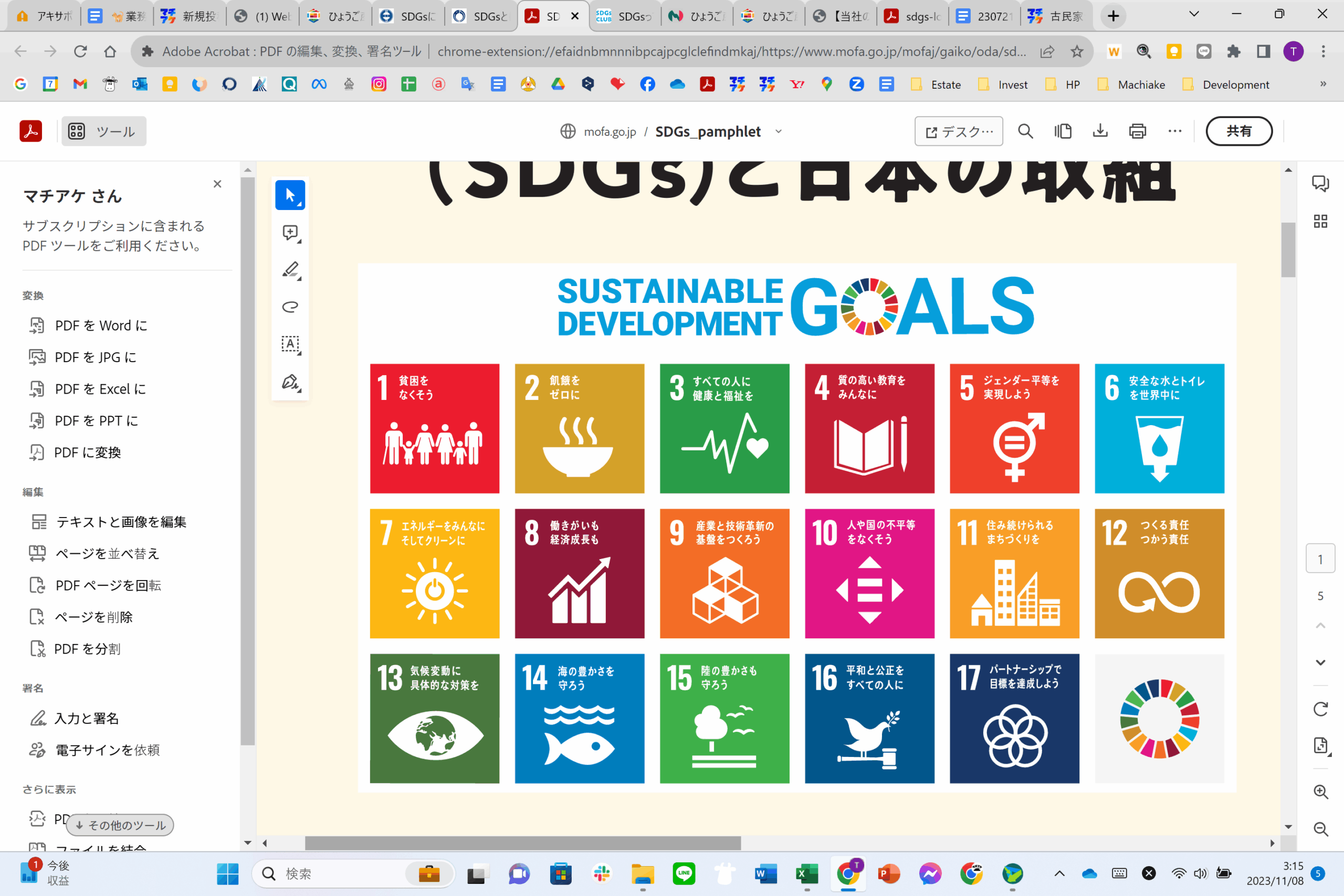
Task: Click the 共有 share button
Action: click(1238, 131)
